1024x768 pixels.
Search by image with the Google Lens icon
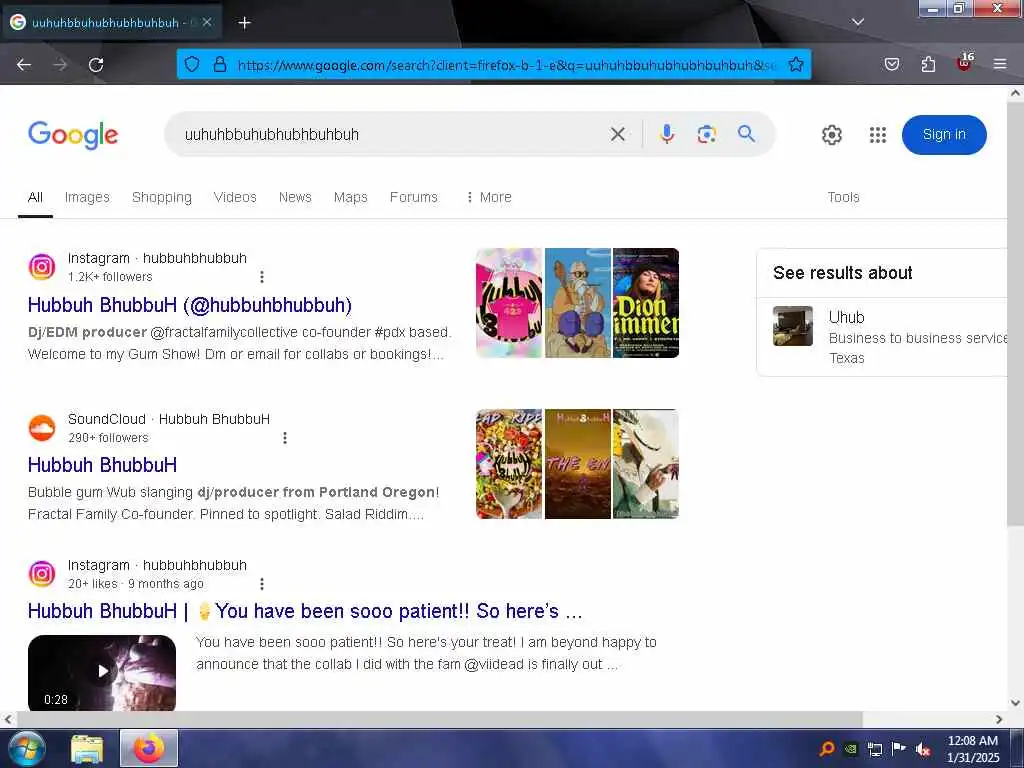(x=706, y=135)
